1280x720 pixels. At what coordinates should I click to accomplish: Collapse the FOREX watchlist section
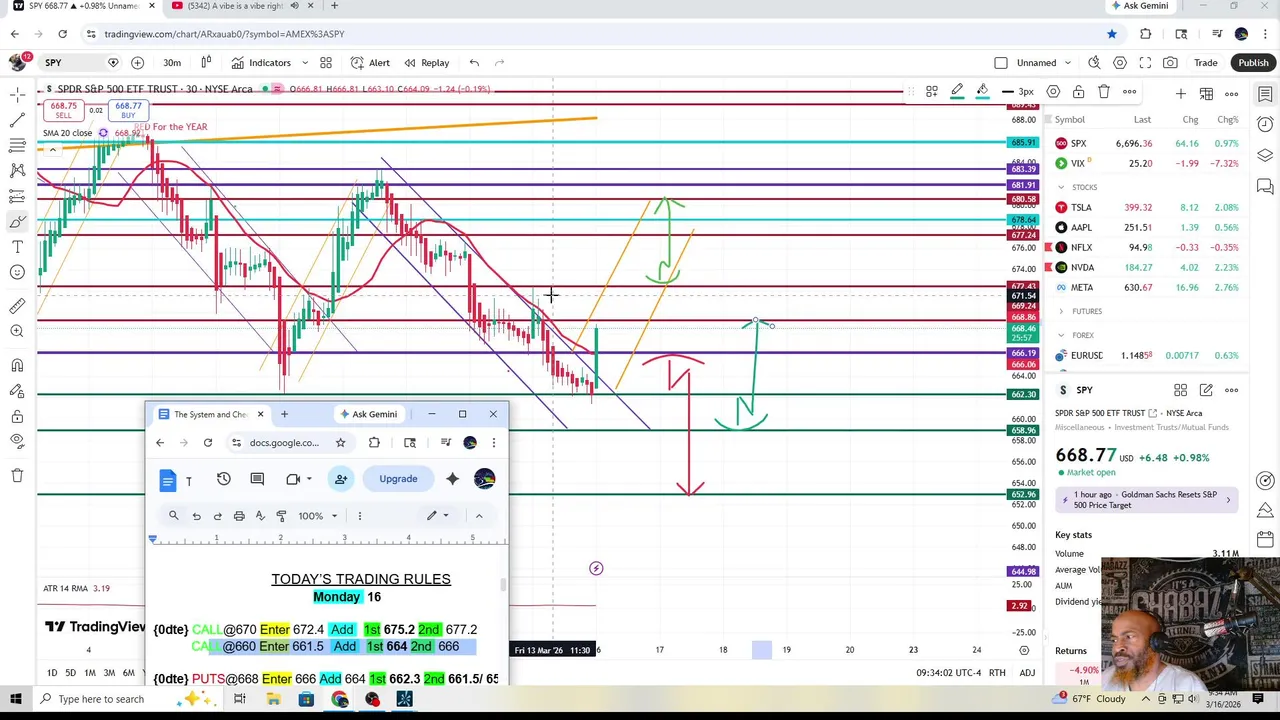(1062, 335)
